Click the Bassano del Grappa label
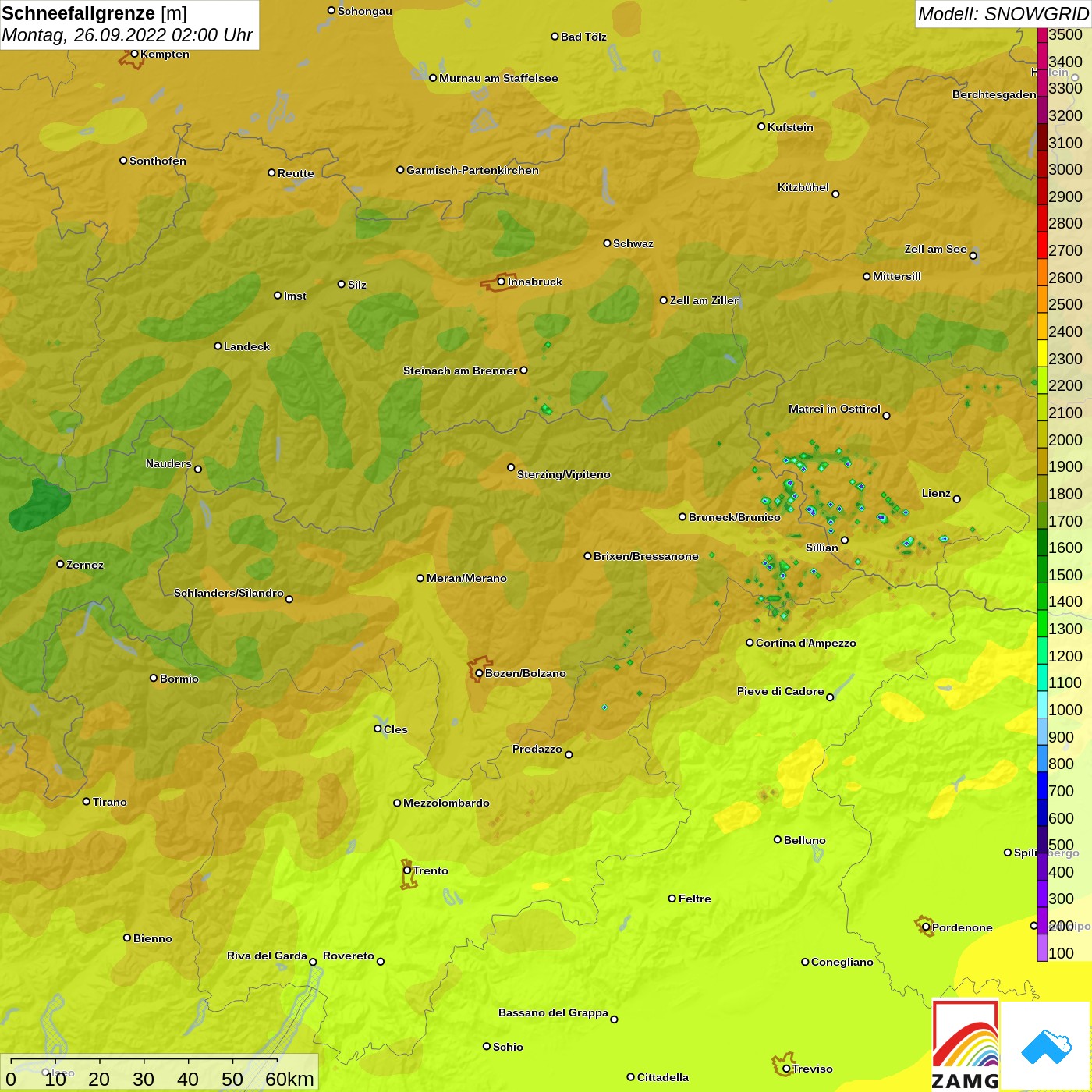Screen dimensions: 1092x1092 click(553, 1012)
